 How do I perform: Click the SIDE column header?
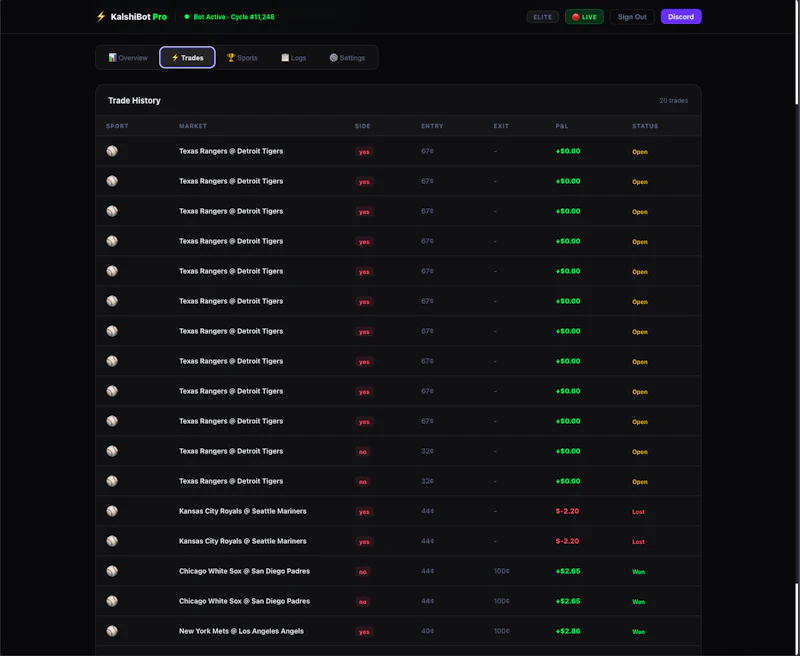point(363,126)
